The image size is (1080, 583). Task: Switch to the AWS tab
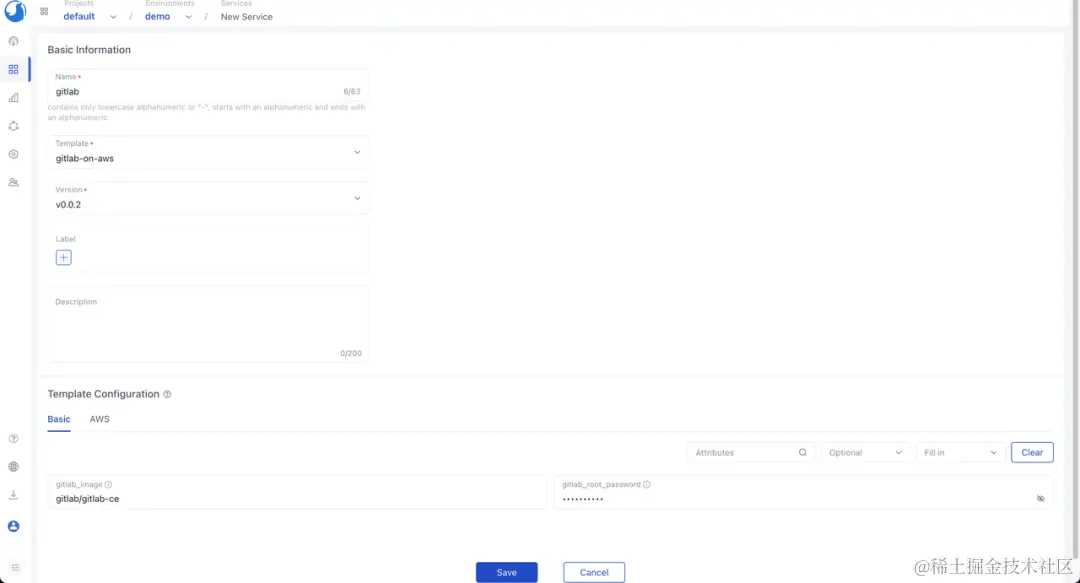click(99, 419)
